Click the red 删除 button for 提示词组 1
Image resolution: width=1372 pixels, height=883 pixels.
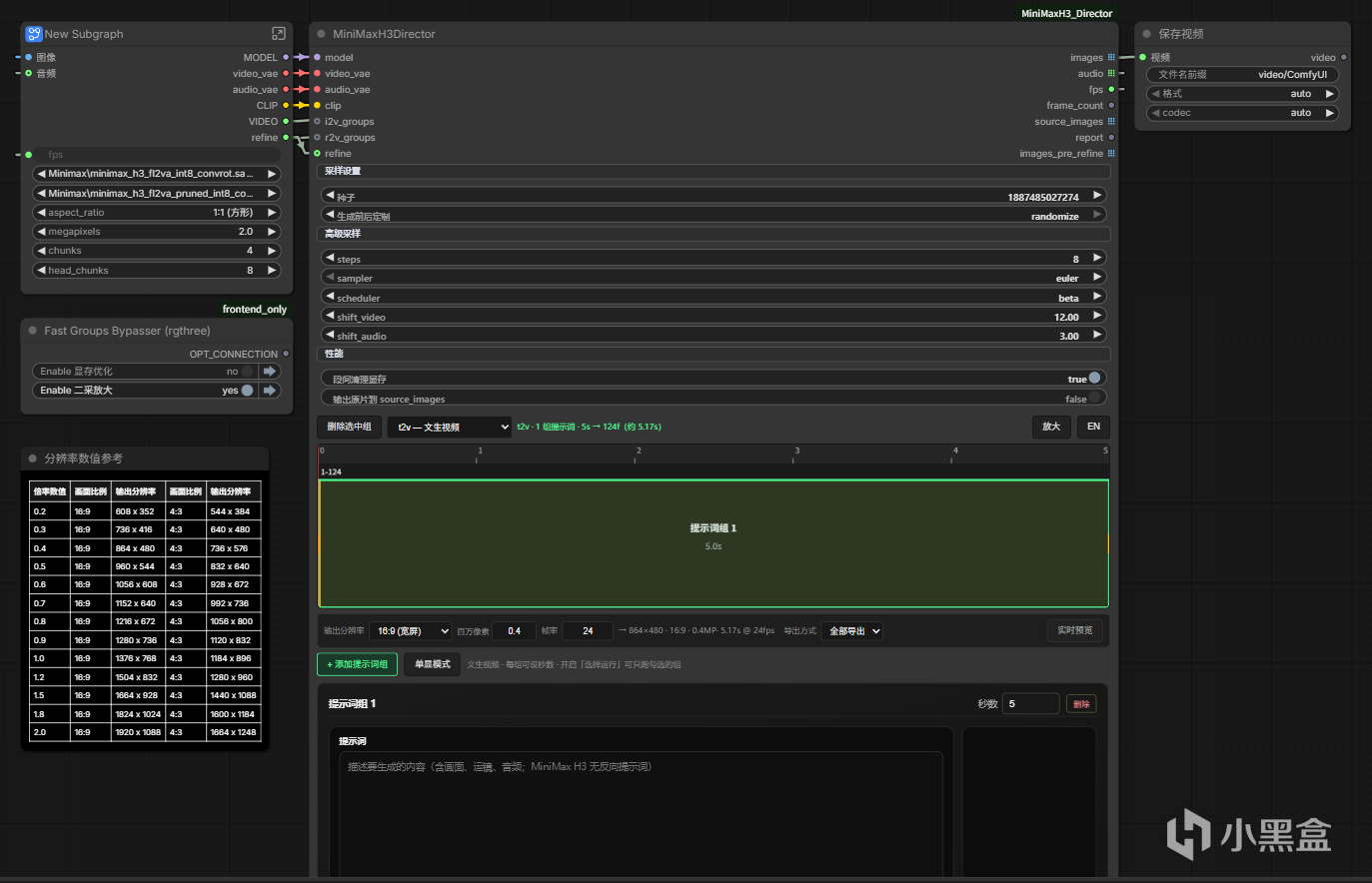tap(1081, 704)
